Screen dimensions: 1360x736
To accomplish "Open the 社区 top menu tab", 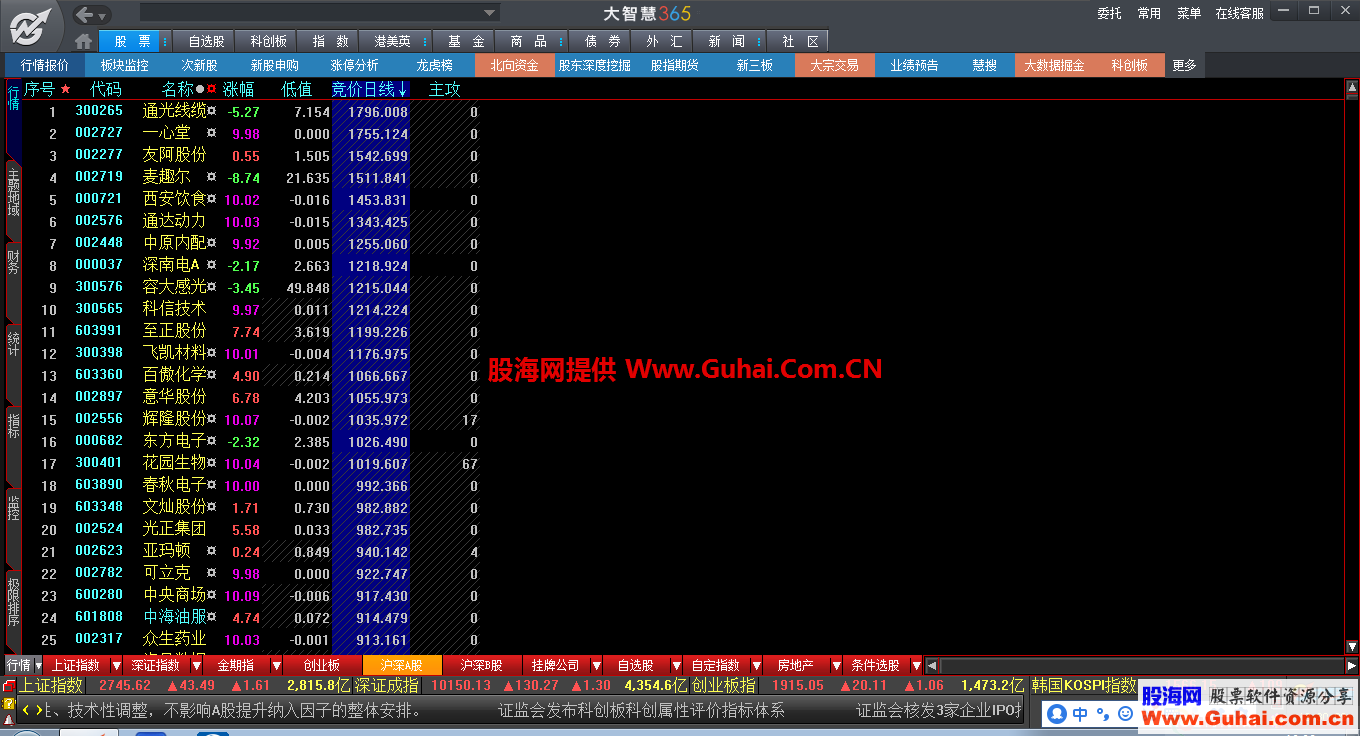I will coord(800,41).
